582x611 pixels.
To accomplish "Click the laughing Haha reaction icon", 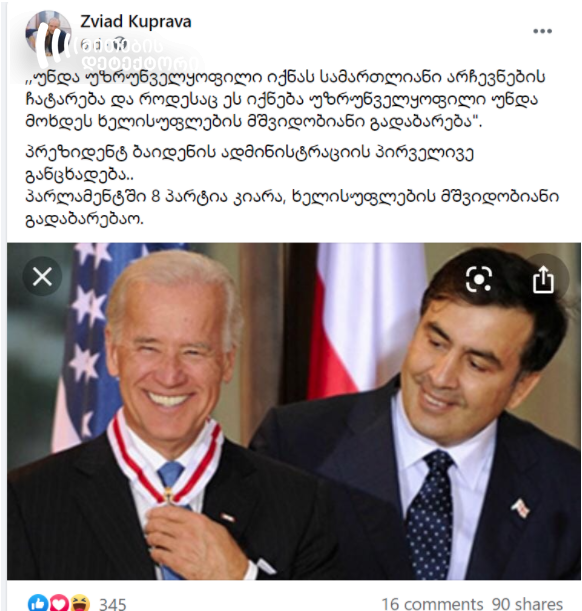I will click(x=79, y=603).
